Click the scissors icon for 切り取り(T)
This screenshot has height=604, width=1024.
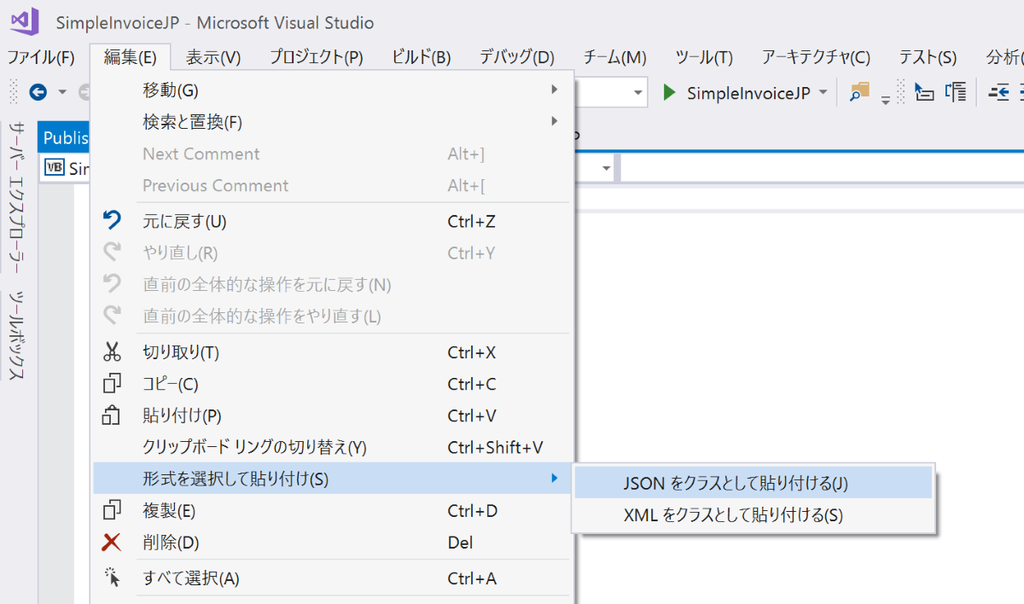112,351
